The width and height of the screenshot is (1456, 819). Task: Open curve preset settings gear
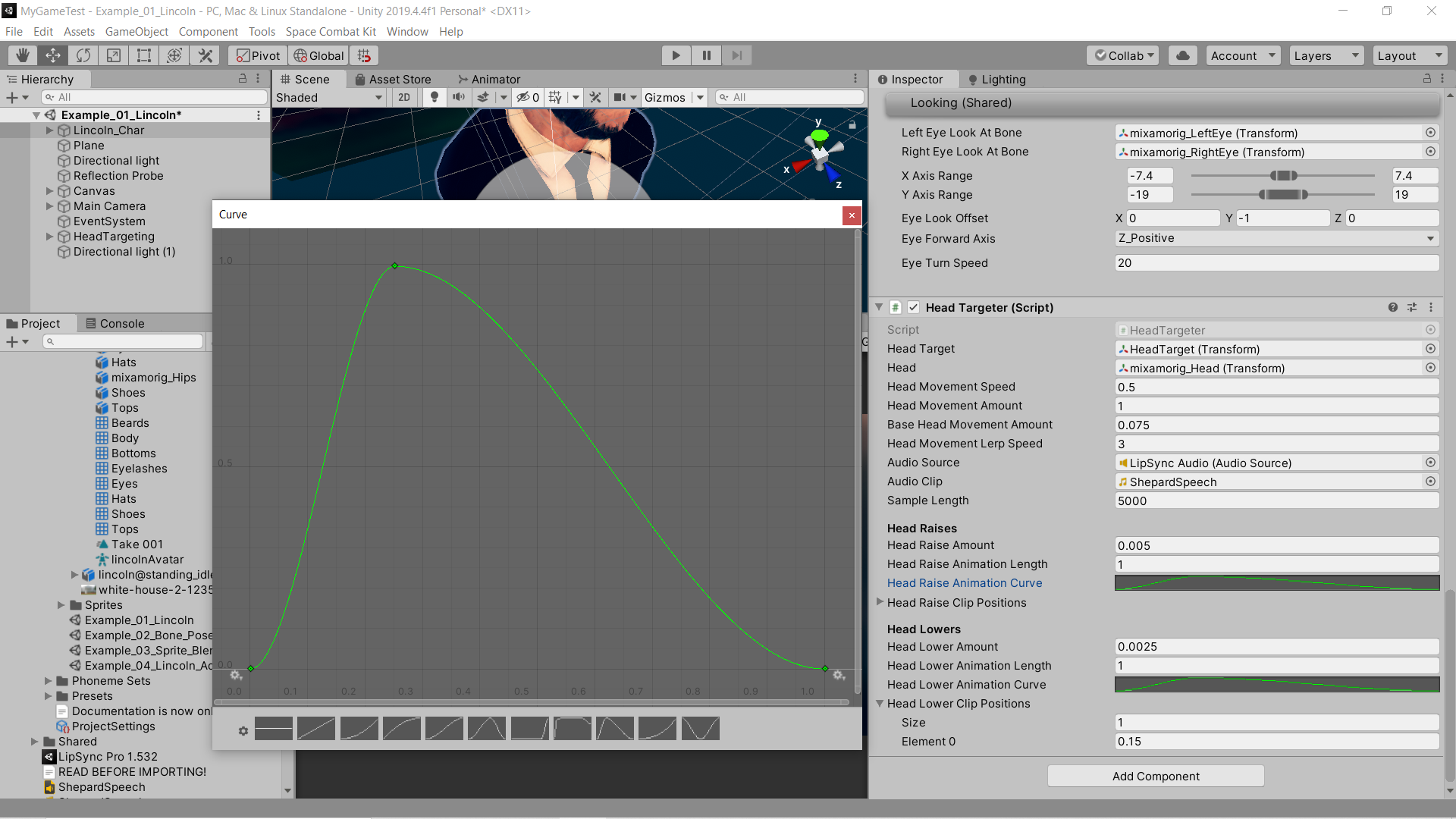pos(243,731)
